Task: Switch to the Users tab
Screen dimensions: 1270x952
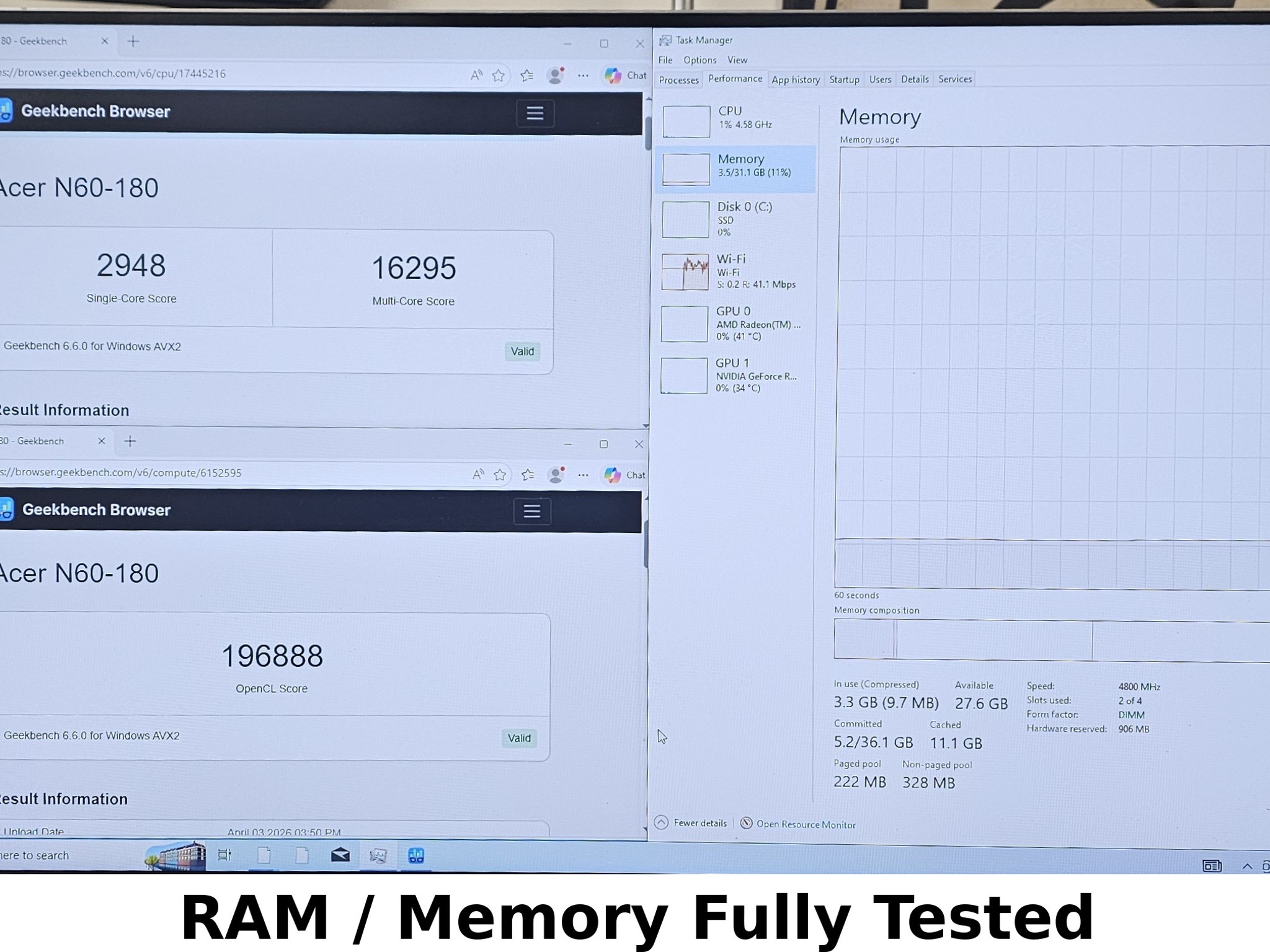Action: point(880,79)
